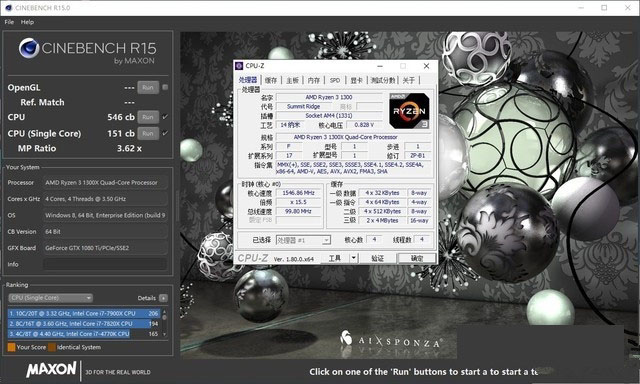Click the ranking list scroll up arrow

(x=164, y=312)
